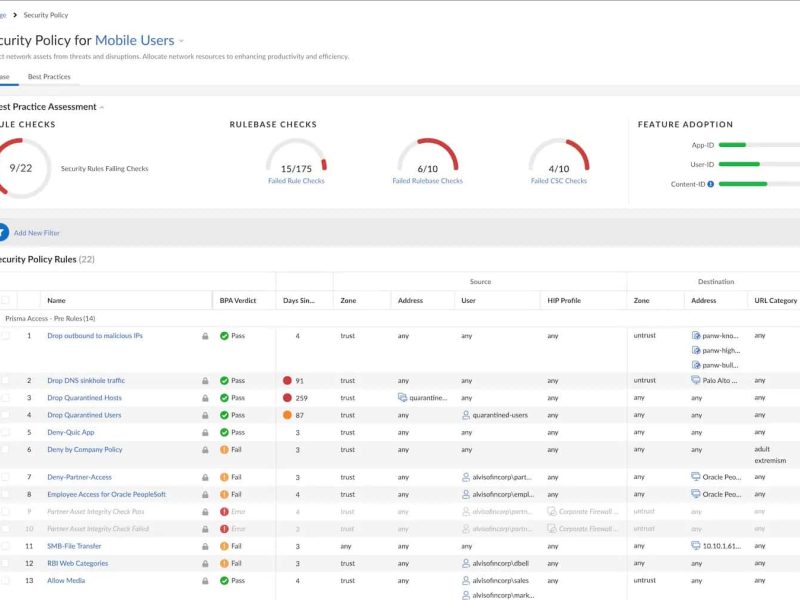Click monitor icon beside 10.10.1.61 destination address
This screenshot has width=800, height=600.
[x=695, y=545]
